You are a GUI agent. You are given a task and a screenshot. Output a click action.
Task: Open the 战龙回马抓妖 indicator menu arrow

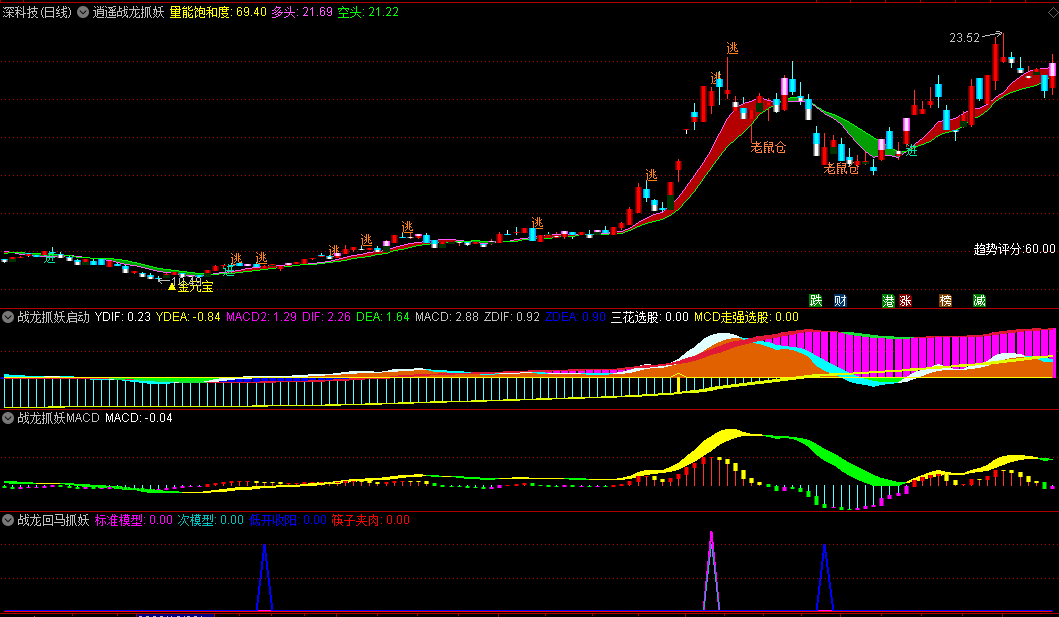(x=8, y=520)
